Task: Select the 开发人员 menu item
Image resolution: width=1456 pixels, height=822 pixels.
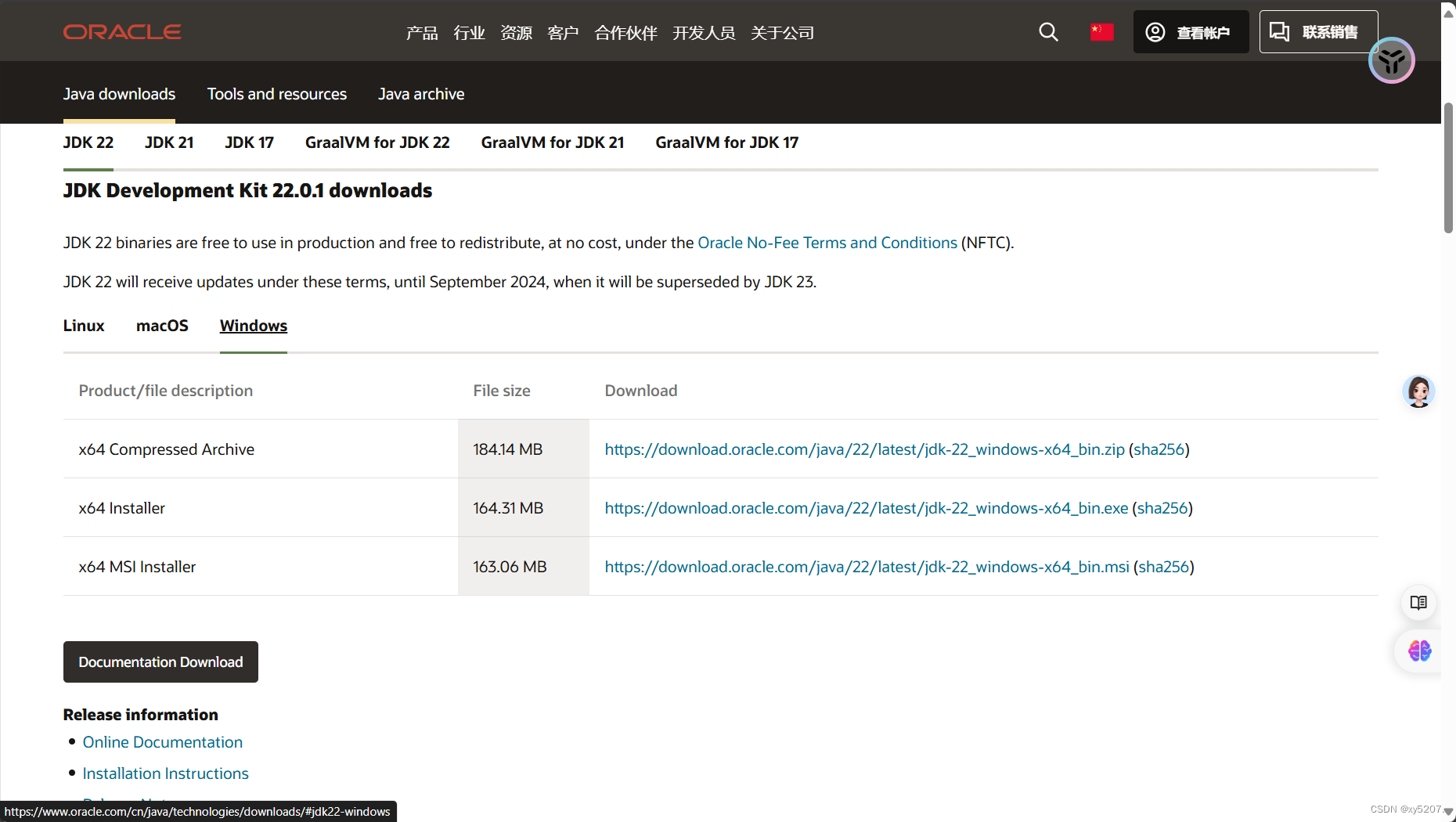Action: coord(704,33)
